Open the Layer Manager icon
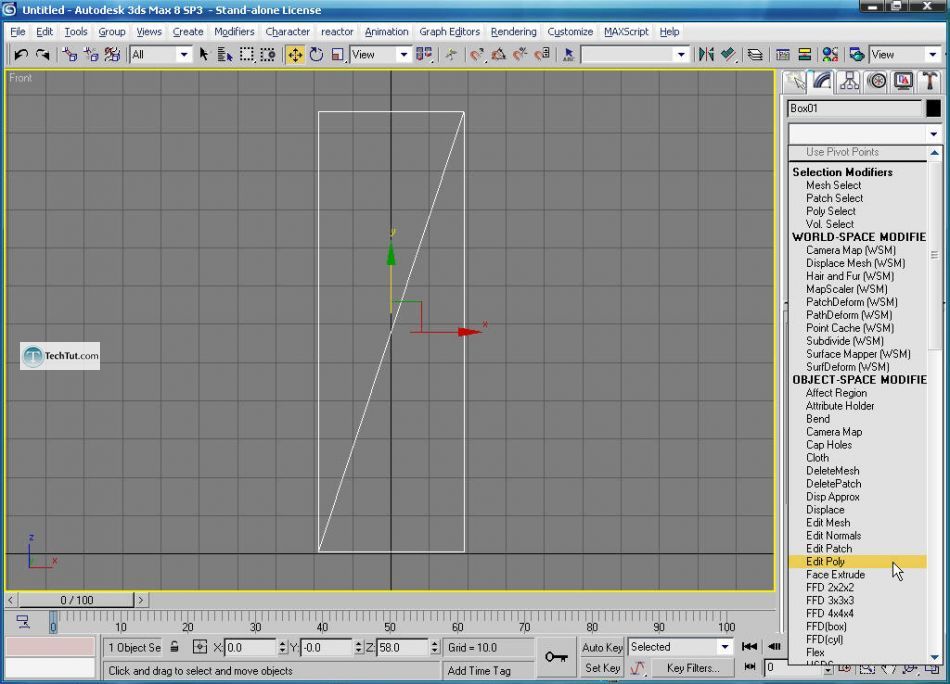 tap(755, 55)
